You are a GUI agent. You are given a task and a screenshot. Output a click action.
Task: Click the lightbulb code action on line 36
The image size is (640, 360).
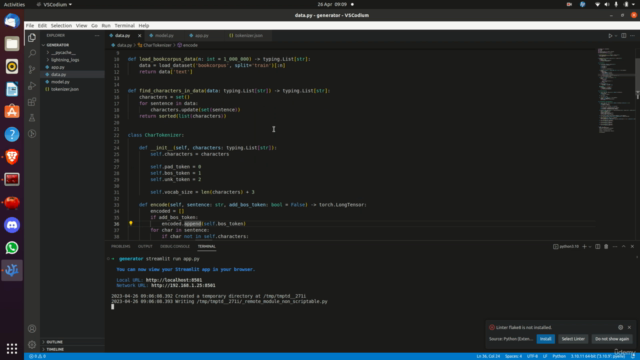click(x=131, y=223)
